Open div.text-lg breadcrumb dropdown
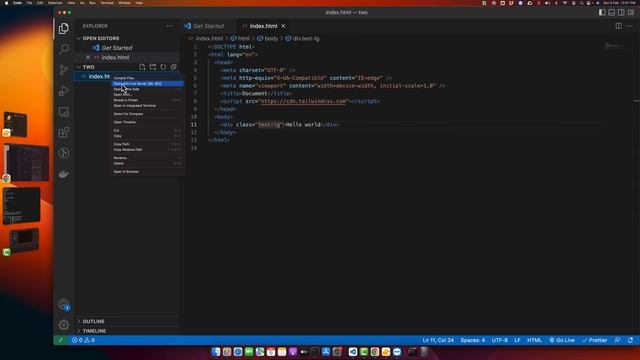Viewport: 640px width, 360px height. point(302,38)
